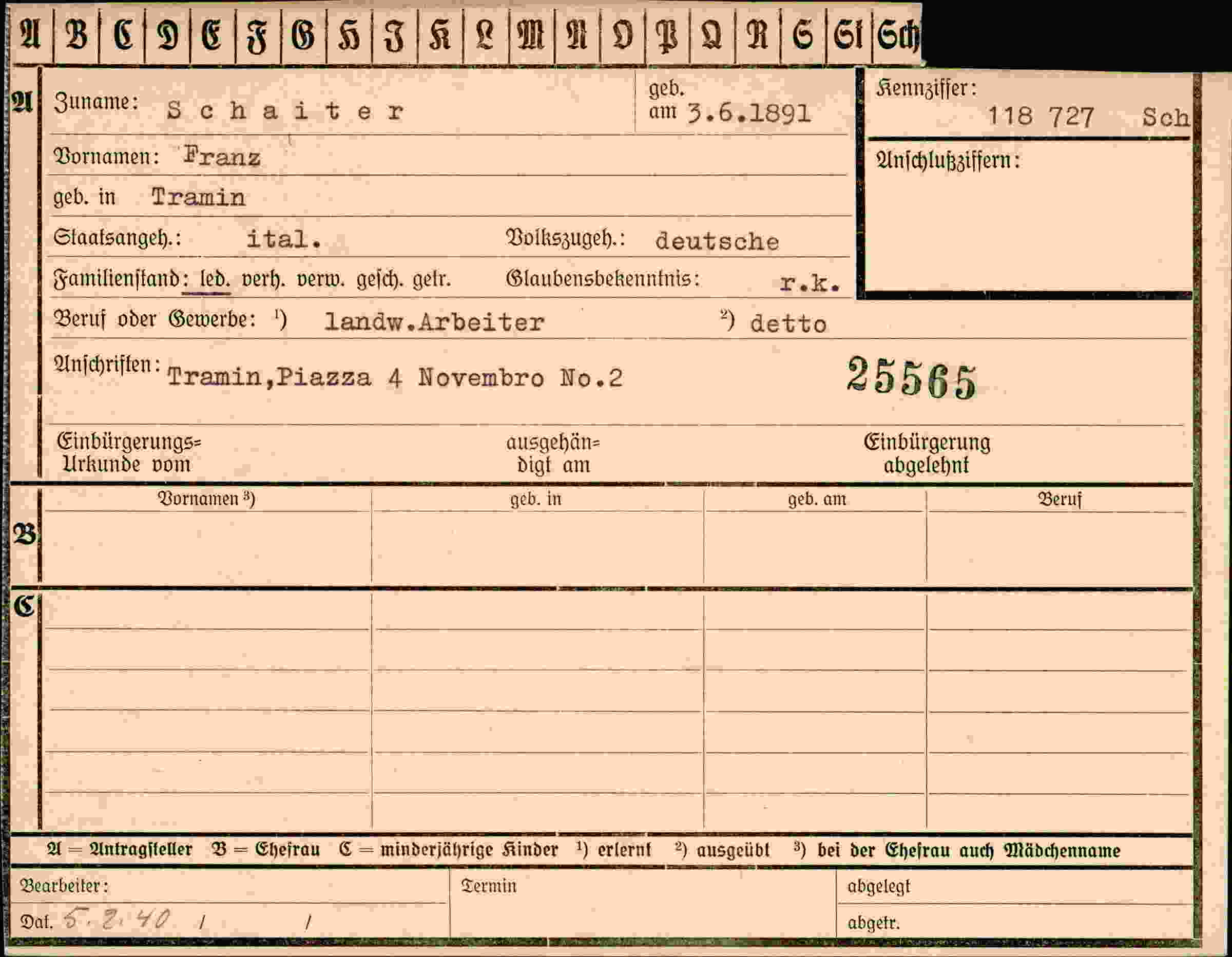The image size is (1232, 957).
Task: Click the surname 'Schaiter'
Action: point(285,110)
